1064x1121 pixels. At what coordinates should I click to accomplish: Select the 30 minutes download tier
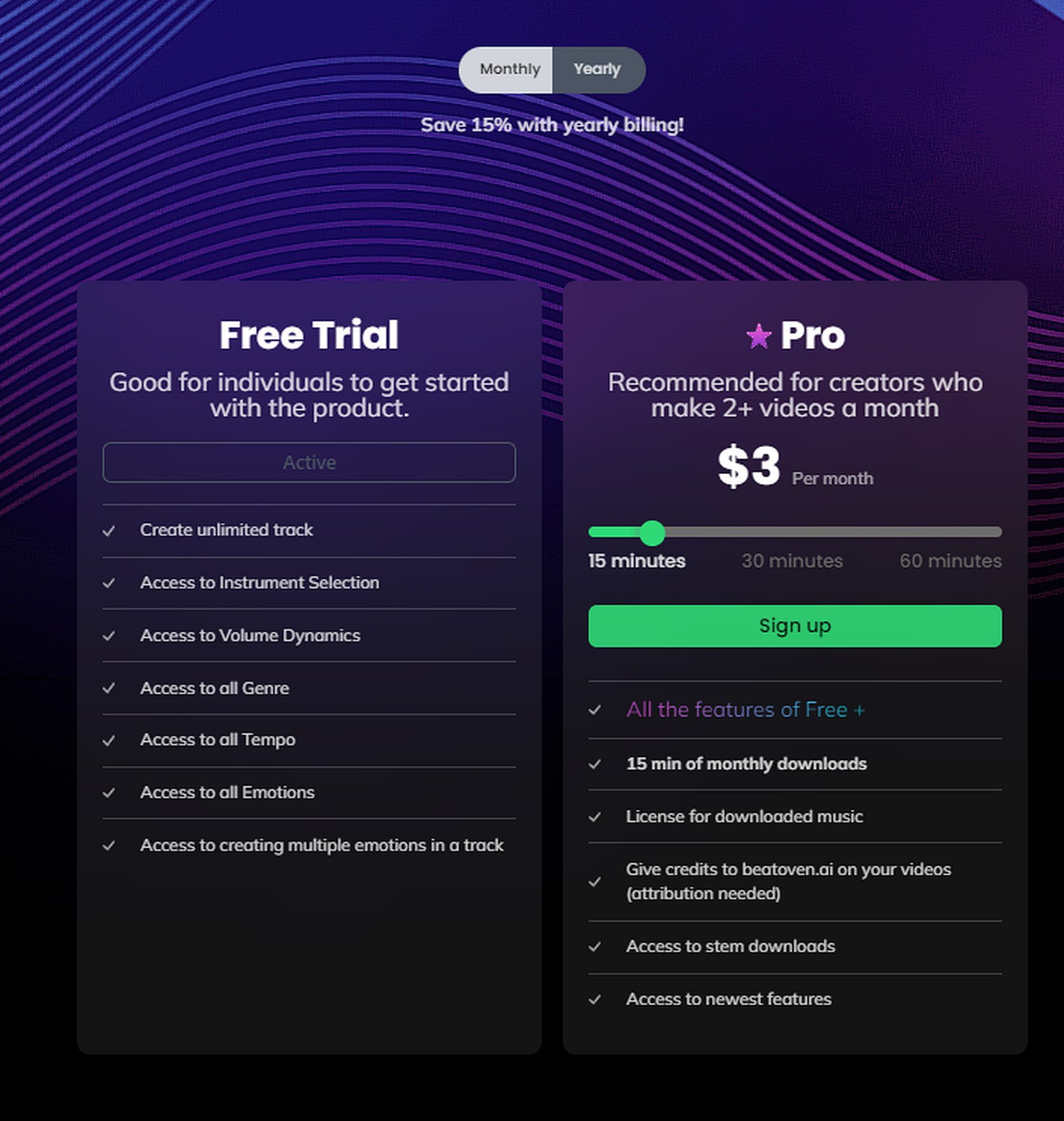pos(791,560)
